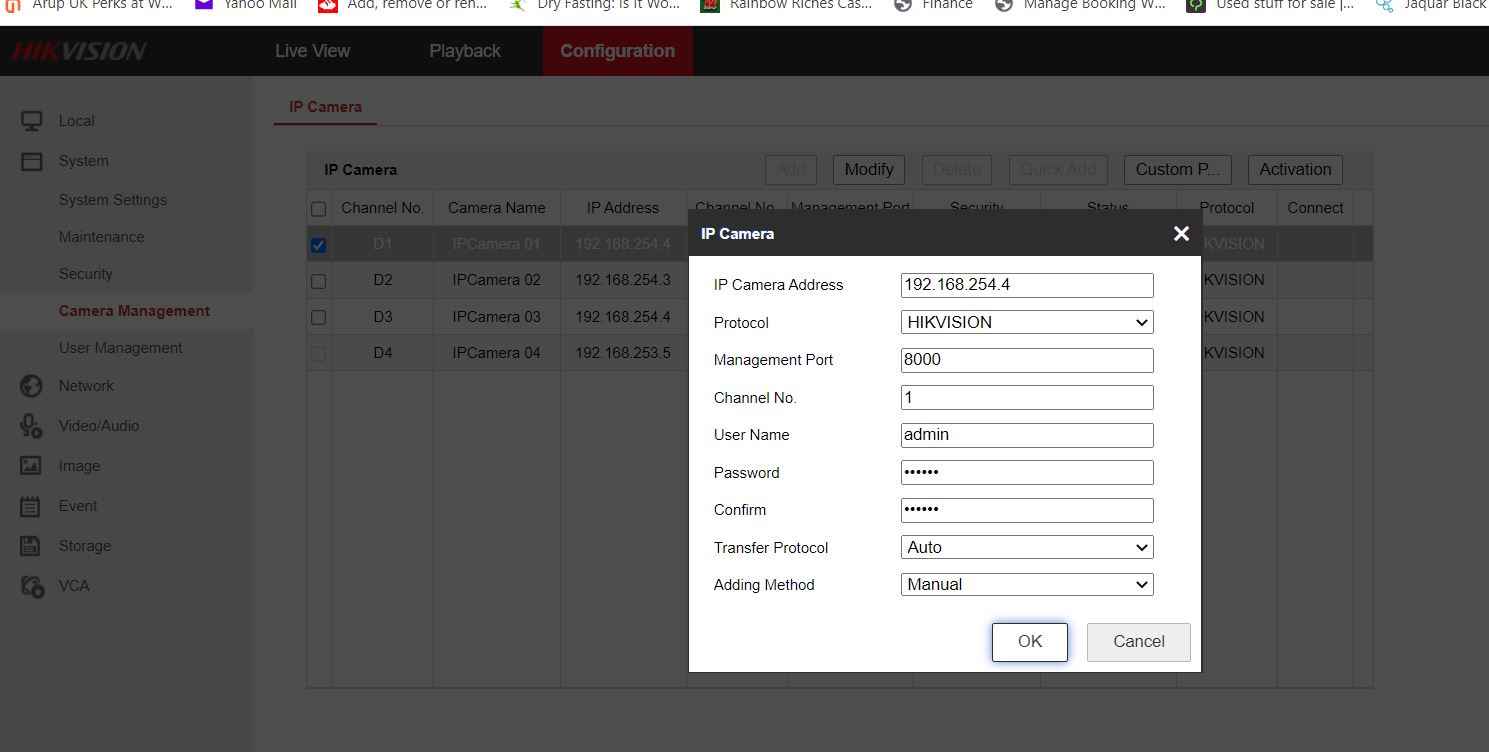1489x752 pixels.
Task: Click the Image picture icon in sidebar
Action: (32, 466)
